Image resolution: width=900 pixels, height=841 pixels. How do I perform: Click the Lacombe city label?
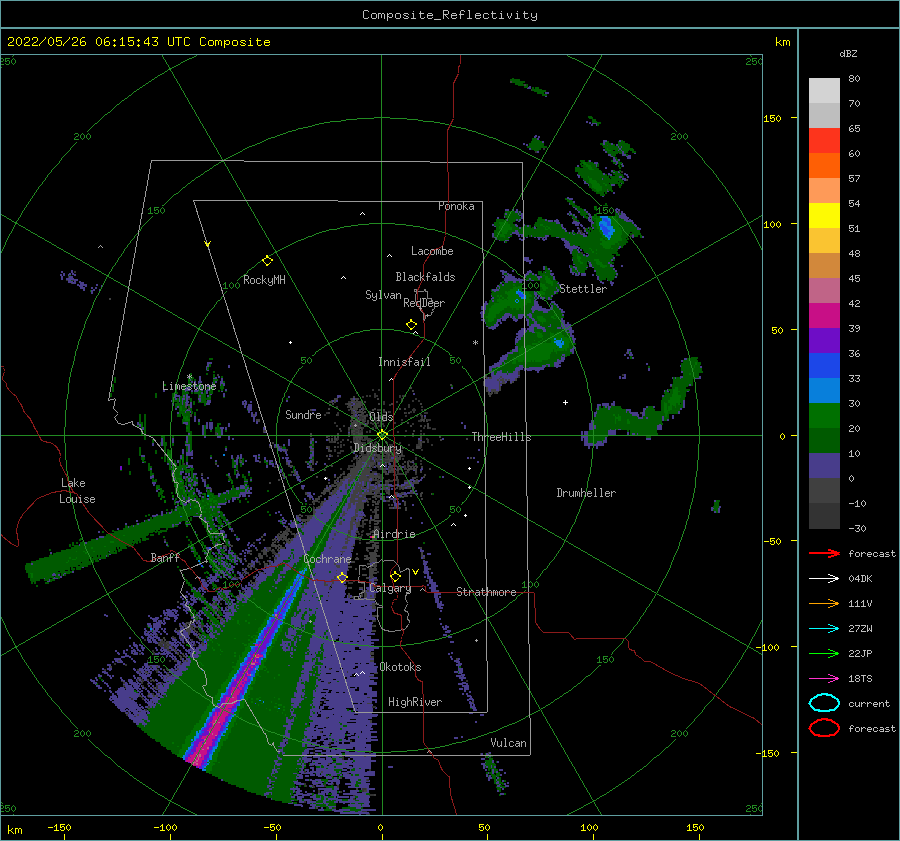[x=432, y=251]
